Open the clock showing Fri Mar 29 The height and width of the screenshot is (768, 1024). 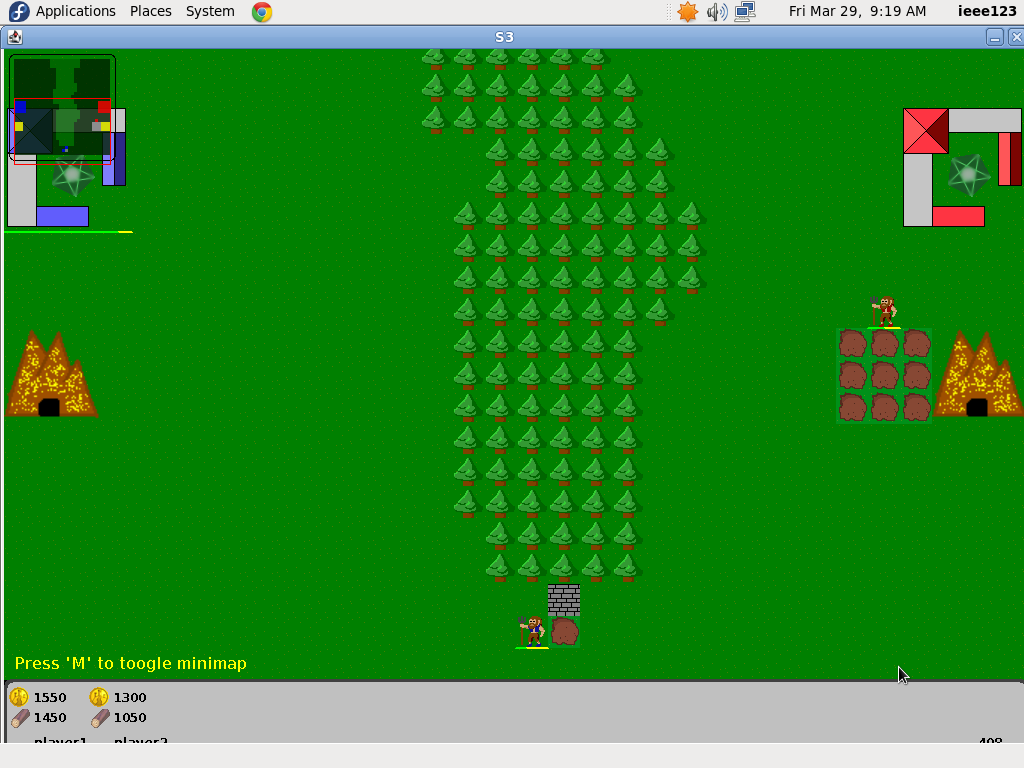coord(857,11)
